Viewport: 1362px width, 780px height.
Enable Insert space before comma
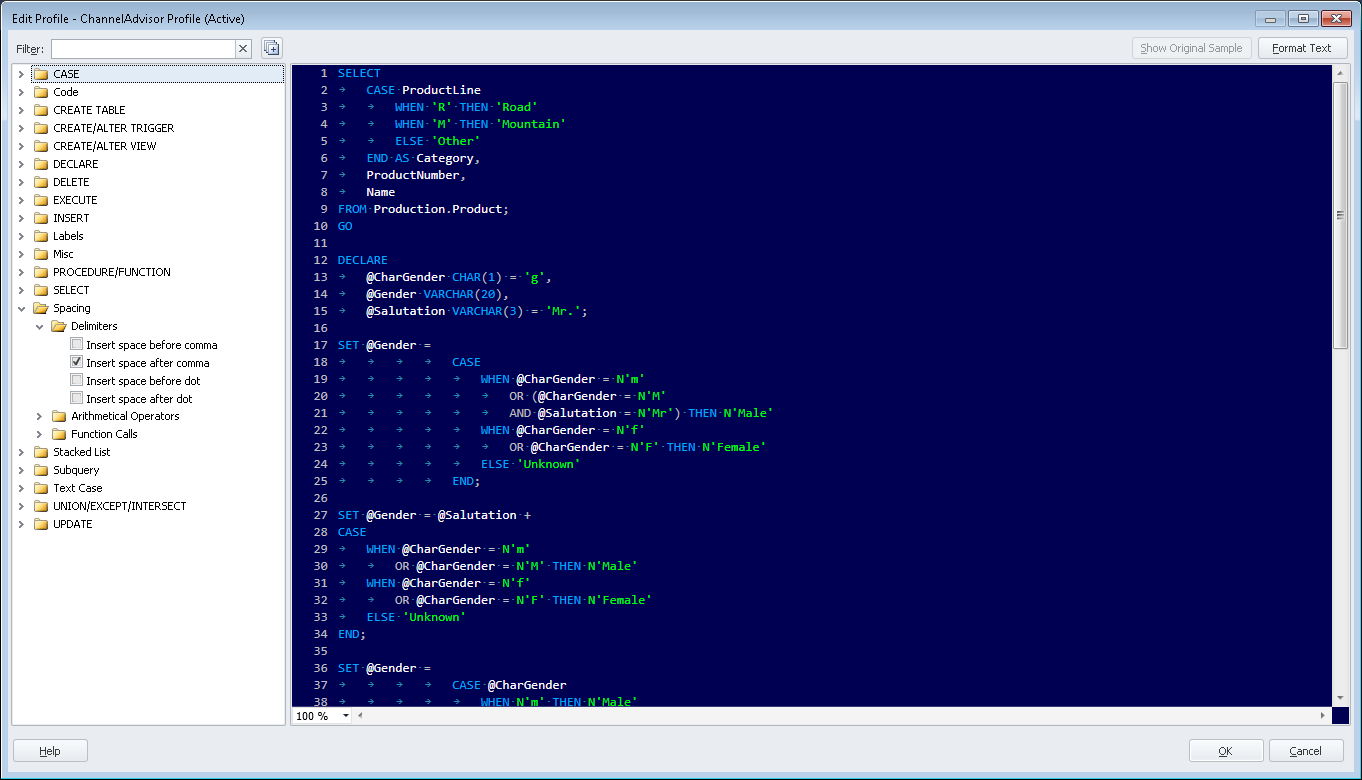coord(76,343)
